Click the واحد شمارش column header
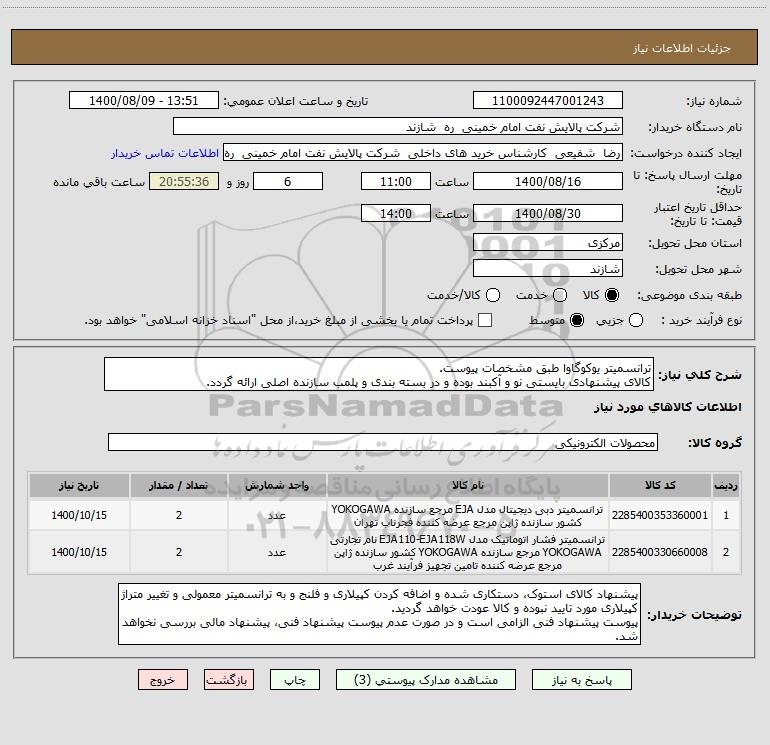 point(276,485)
